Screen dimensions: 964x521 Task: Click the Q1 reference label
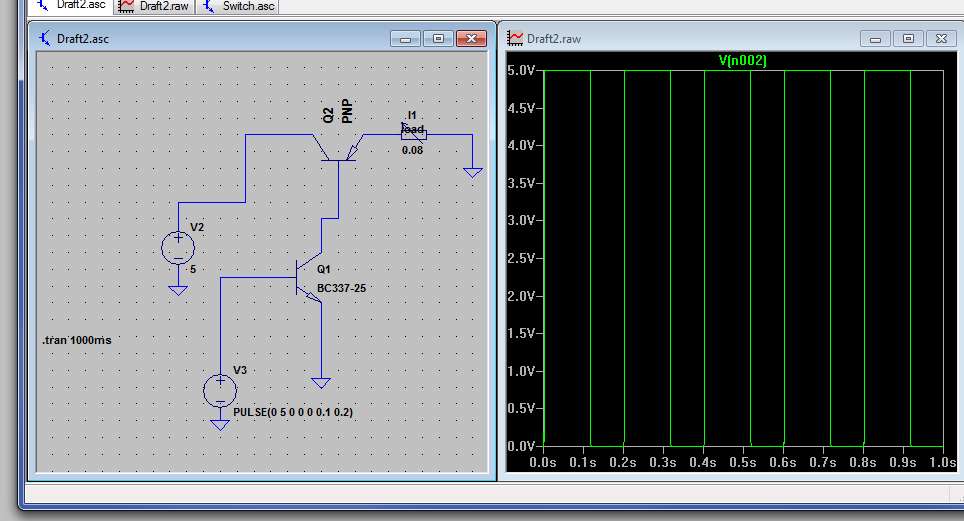[x=323, y=269]
